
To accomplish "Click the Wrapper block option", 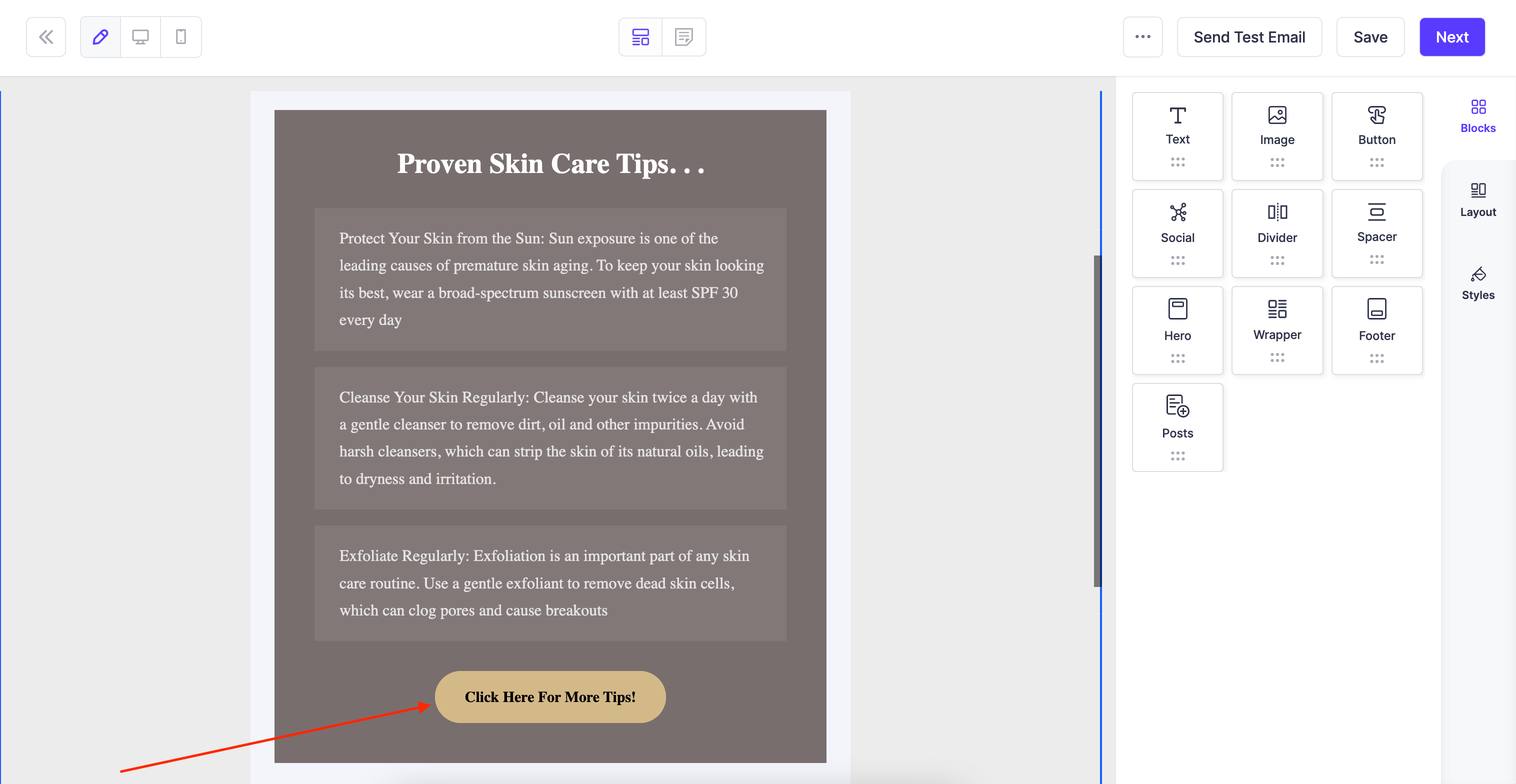I will tap(1277, 330).
